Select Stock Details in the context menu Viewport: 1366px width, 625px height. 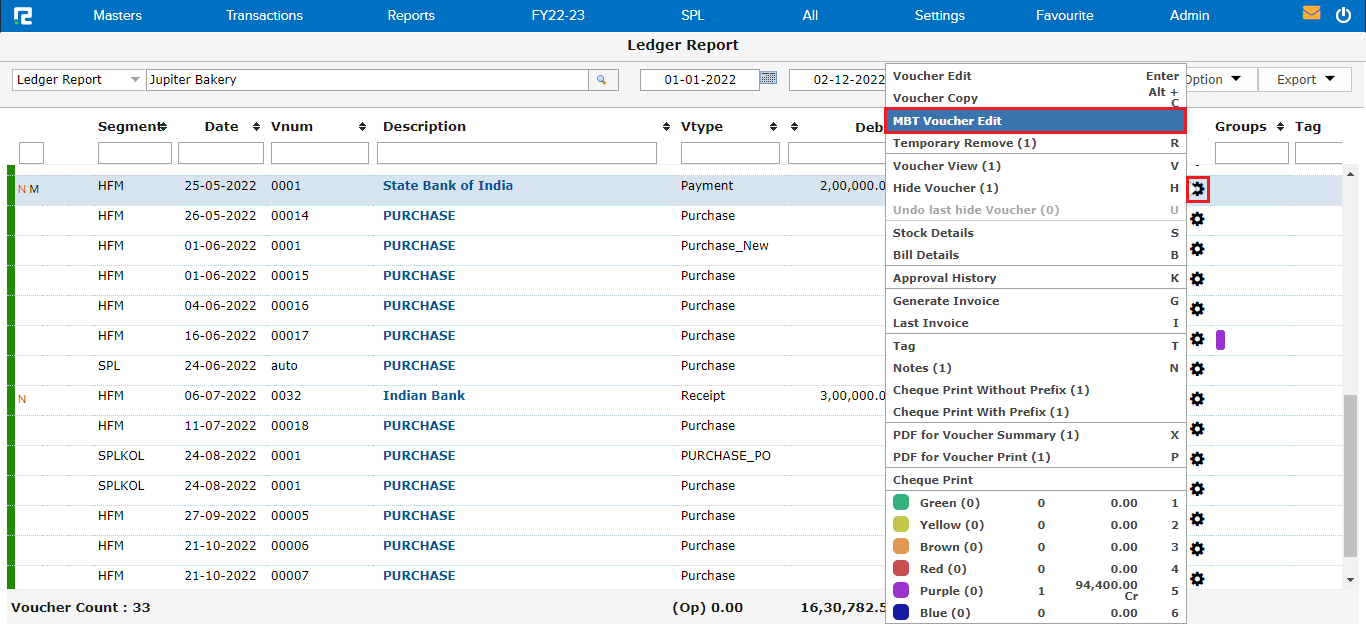pos(933,233)
